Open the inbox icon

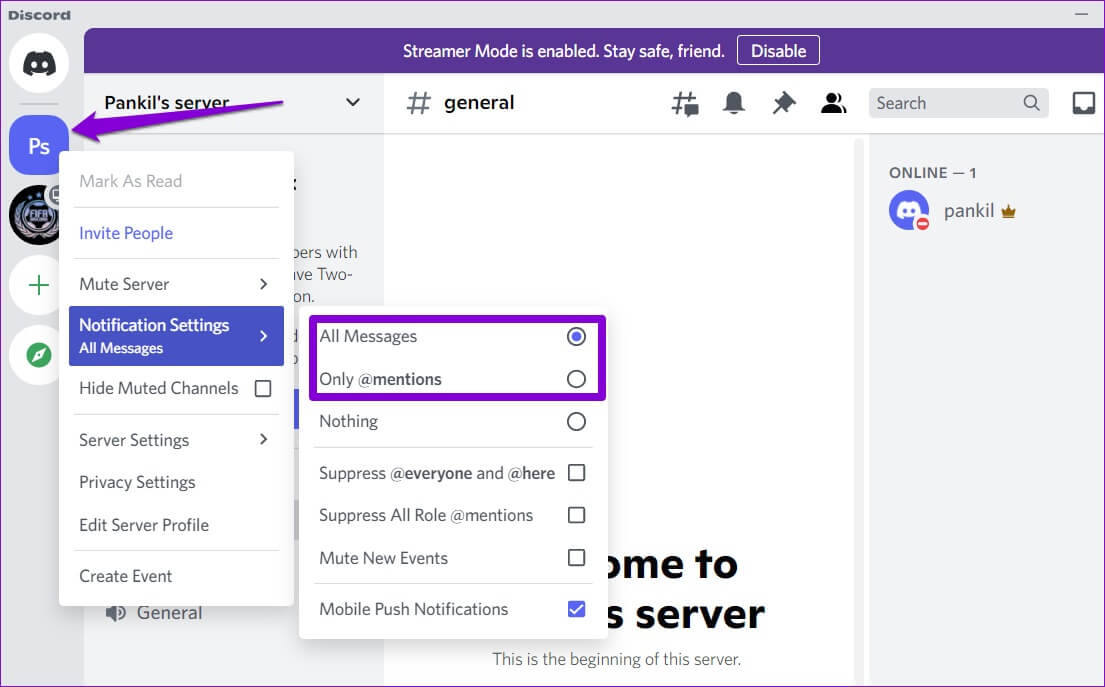coord(1083,104)
